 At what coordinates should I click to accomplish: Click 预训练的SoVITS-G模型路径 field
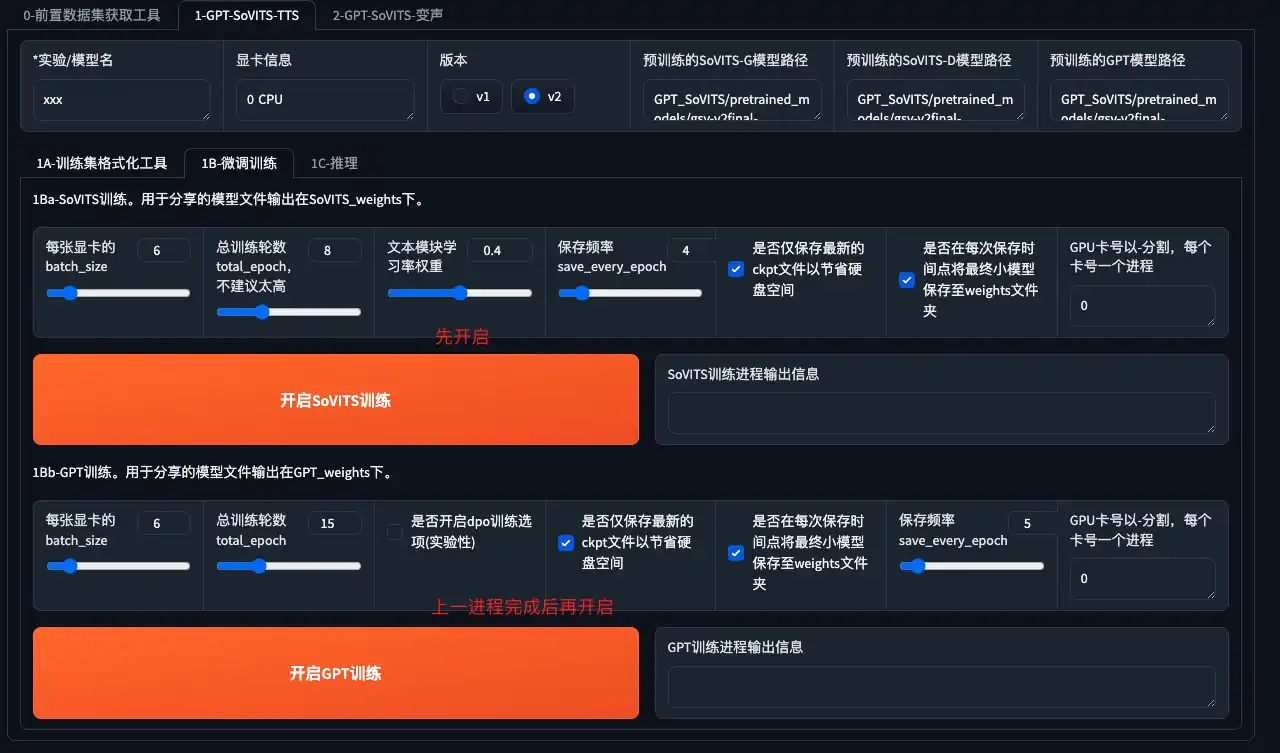[732, 100]
